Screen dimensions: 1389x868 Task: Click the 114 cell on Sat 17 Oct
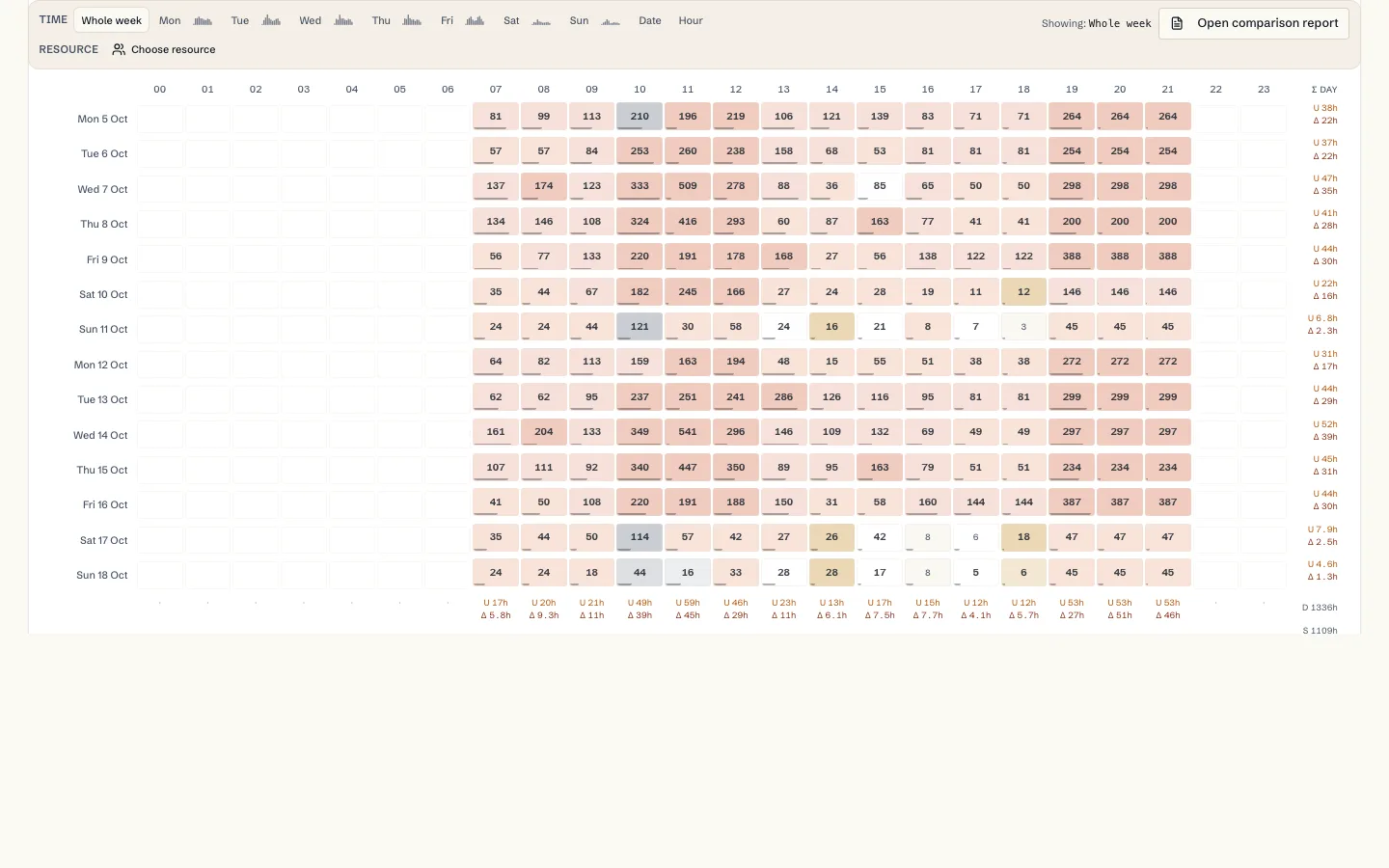coord(640,537)
